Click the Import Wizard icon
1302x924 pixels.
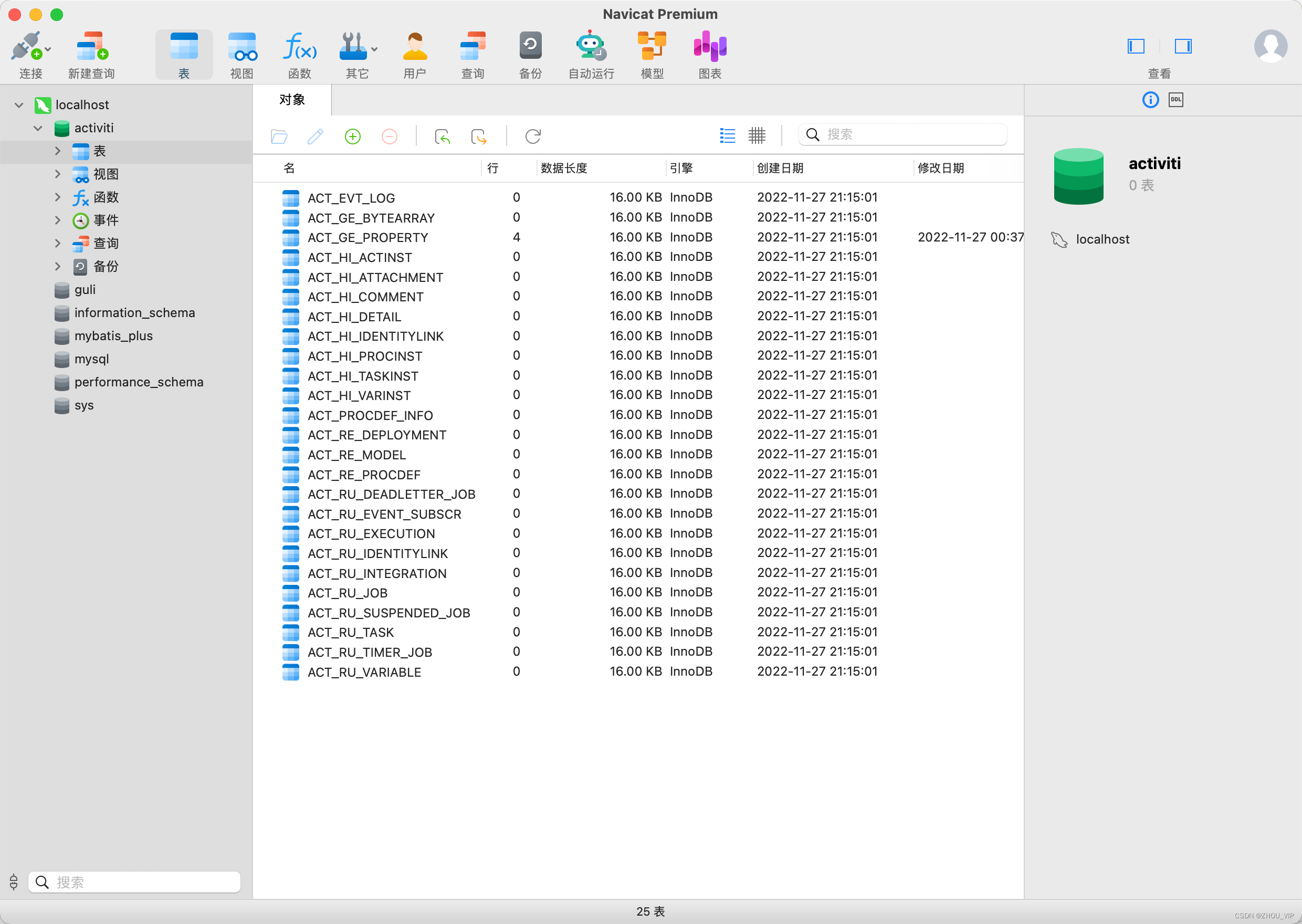(x=442, y=136)
